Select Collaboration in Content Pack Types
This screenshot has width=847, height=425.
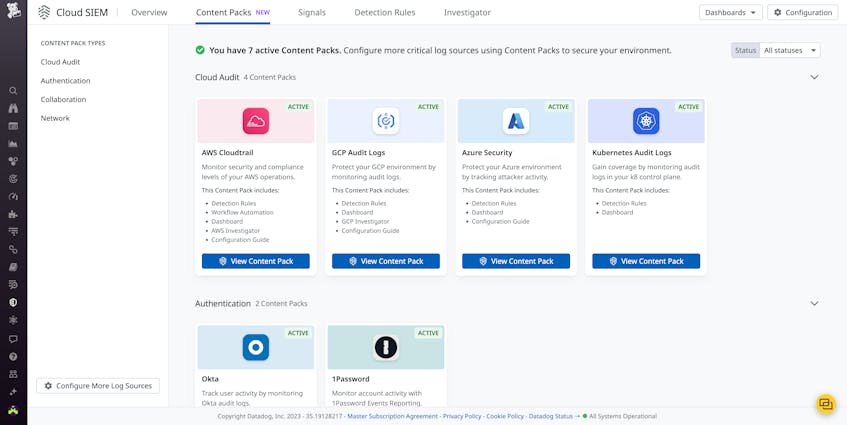pyautogui.click(x=63, y=99)
